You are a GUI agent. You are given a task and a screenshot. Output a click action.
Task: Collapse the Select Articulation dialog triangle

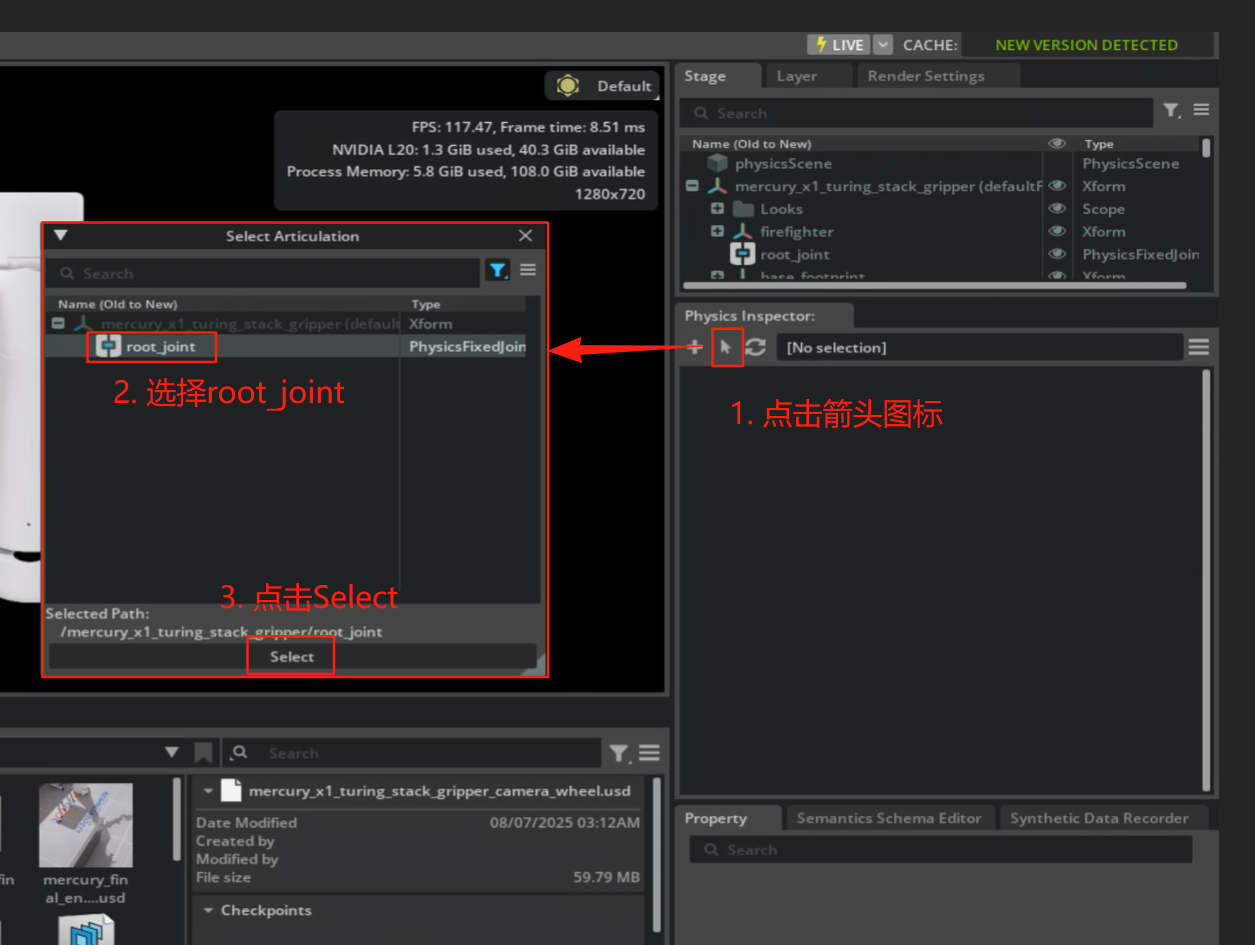click(x=60, y=236)
